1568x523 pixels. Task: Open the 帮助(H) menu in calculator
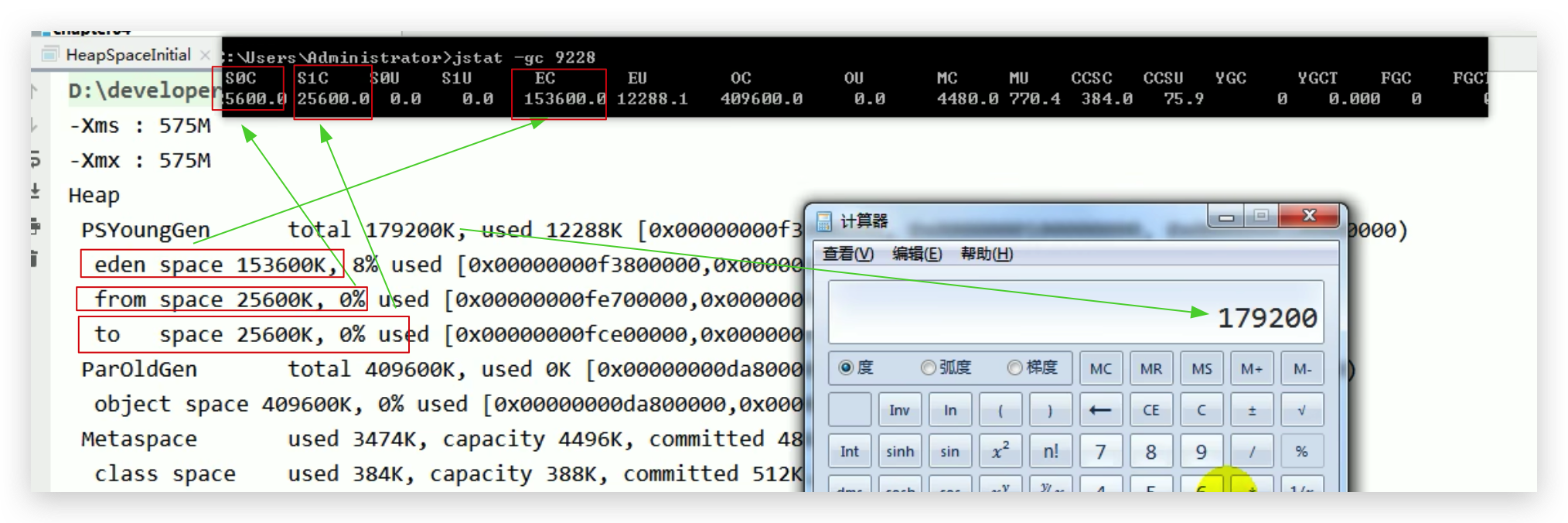click(x=986, y=254)
